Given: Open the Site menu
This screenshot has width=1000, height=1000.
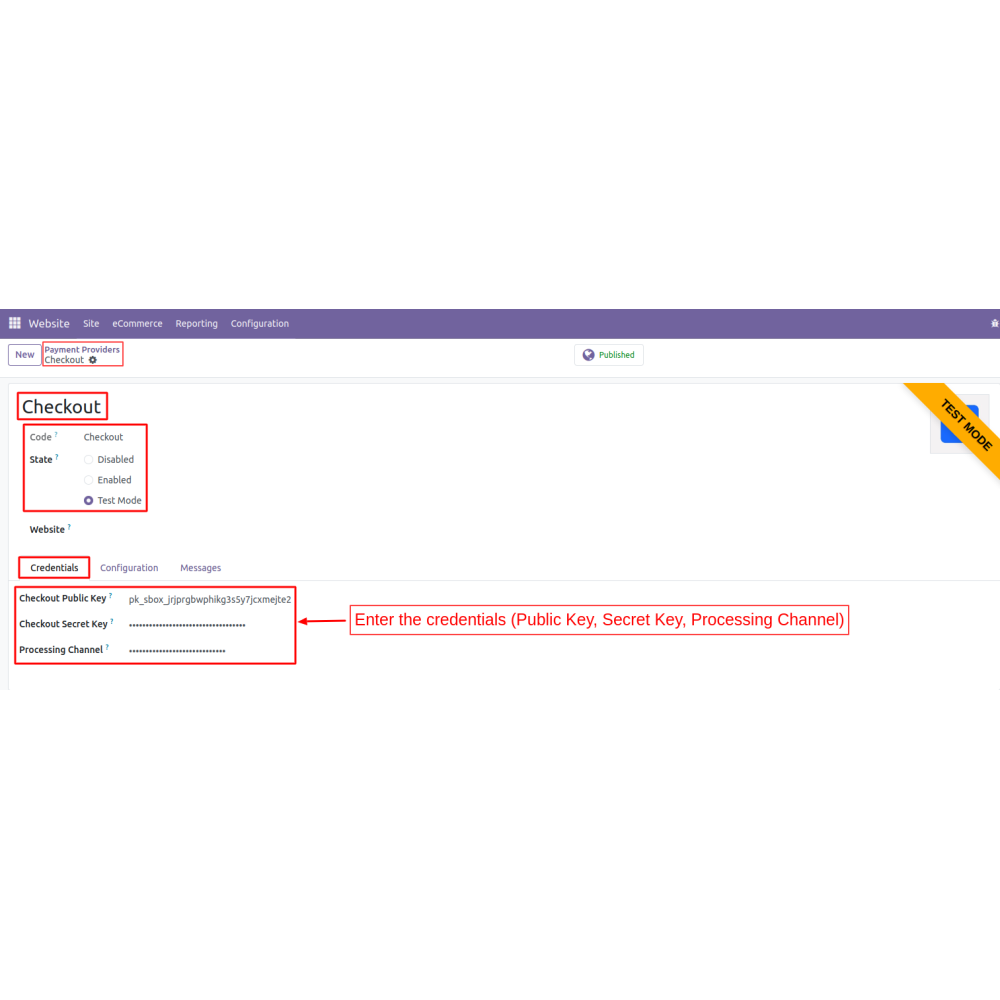Looking at the screenshot, I should point(91,323).
